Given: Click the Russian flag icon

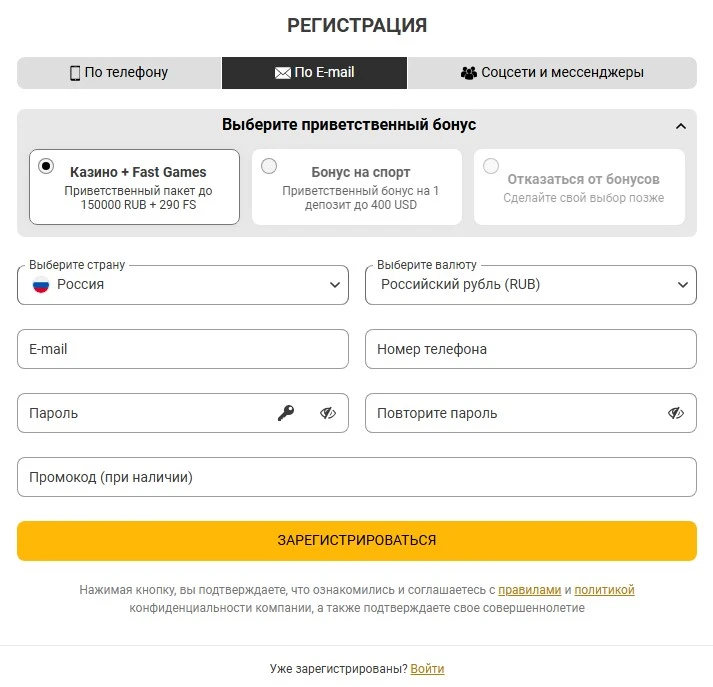Looking at the screenshot, I should (41, 285).
